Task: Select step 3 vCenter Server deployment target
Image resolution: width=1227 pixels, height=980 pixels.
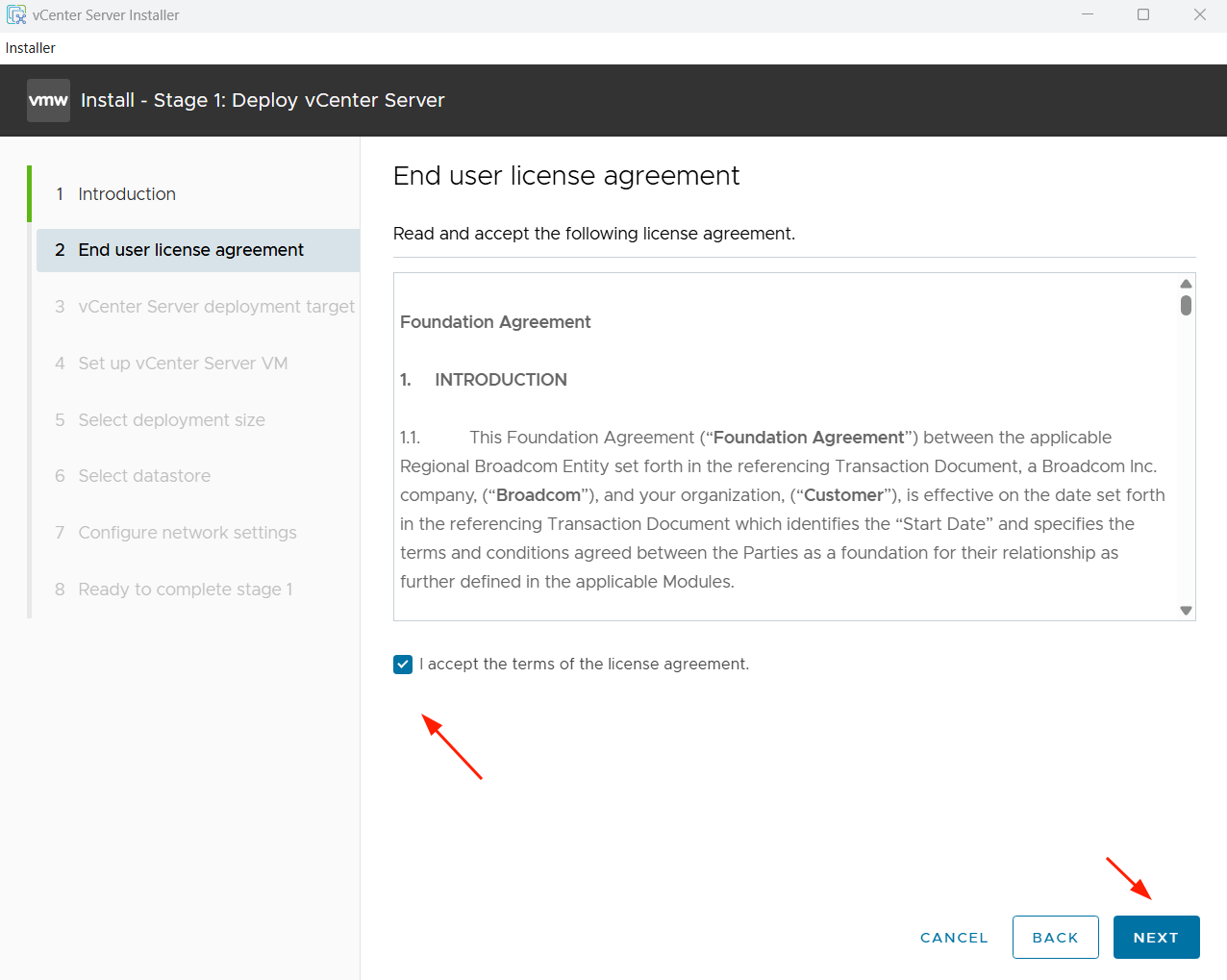Action: pyautogui.click(x=205, y=307)
